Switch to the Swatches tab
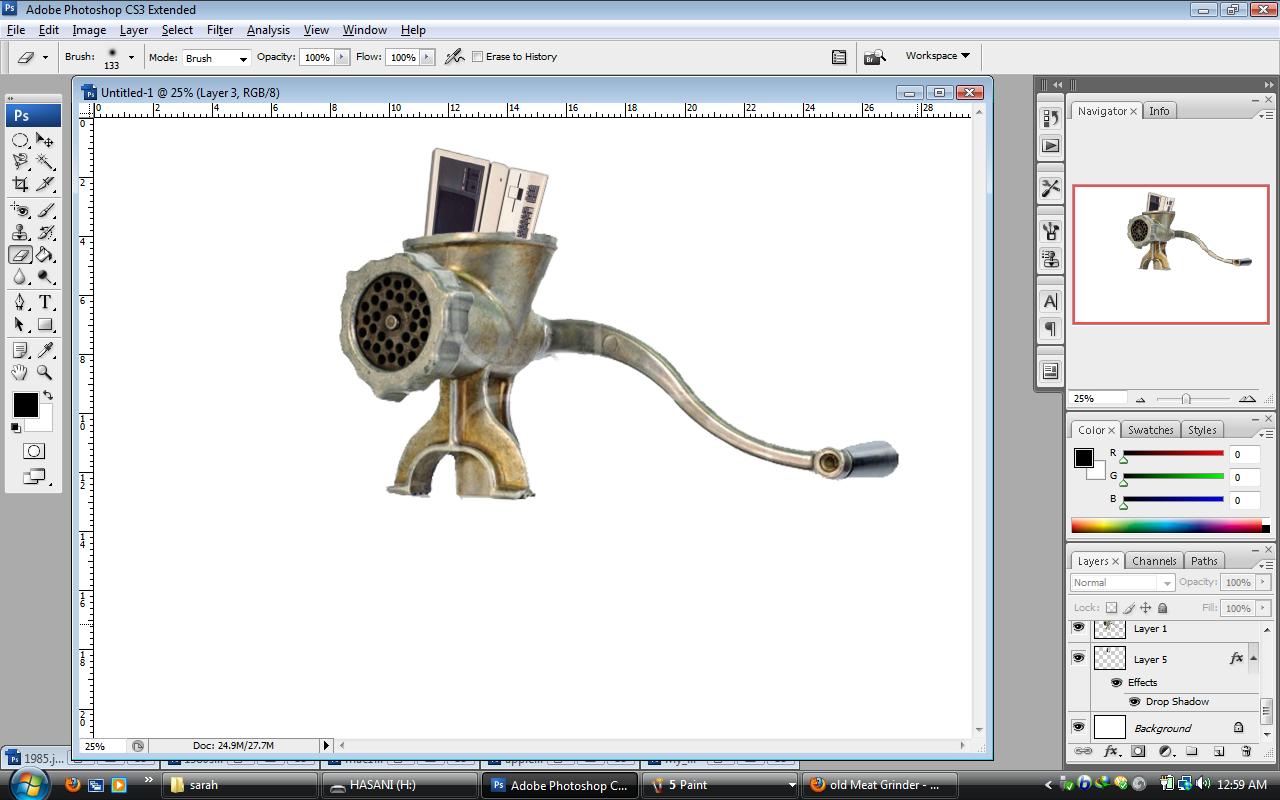Screen dimensions: 1280x800 click(x=1151, y=430)
